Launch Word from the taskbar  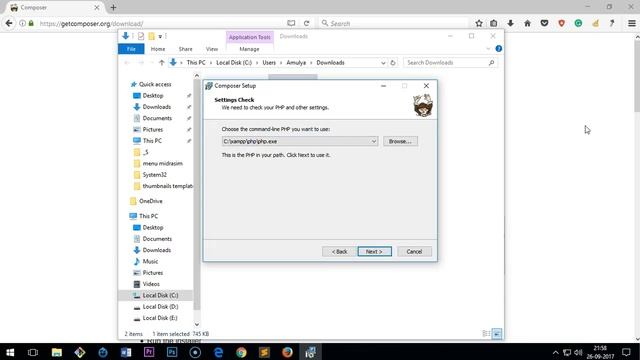[126, 352]
